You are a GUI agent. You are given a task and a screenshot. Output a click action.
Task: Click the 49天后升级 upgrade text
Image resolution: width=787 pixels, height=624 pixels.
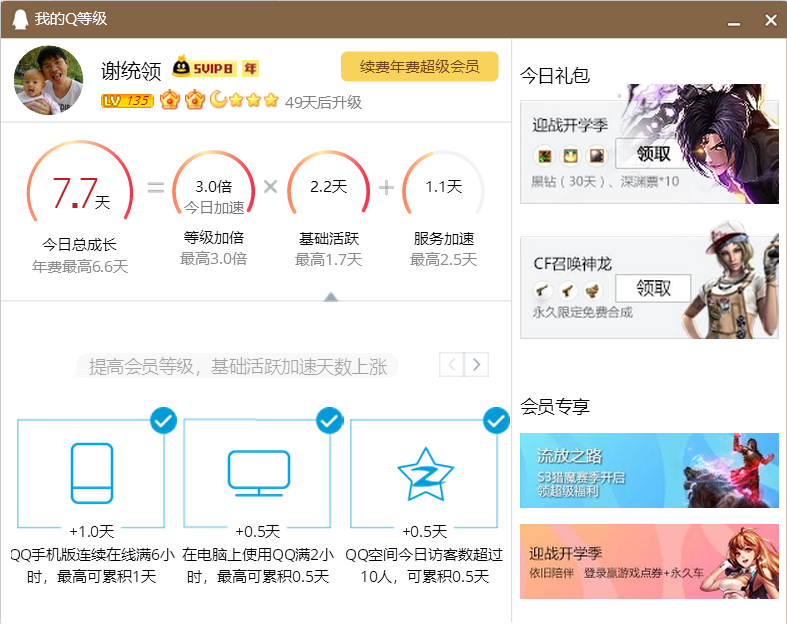point(324,102)
